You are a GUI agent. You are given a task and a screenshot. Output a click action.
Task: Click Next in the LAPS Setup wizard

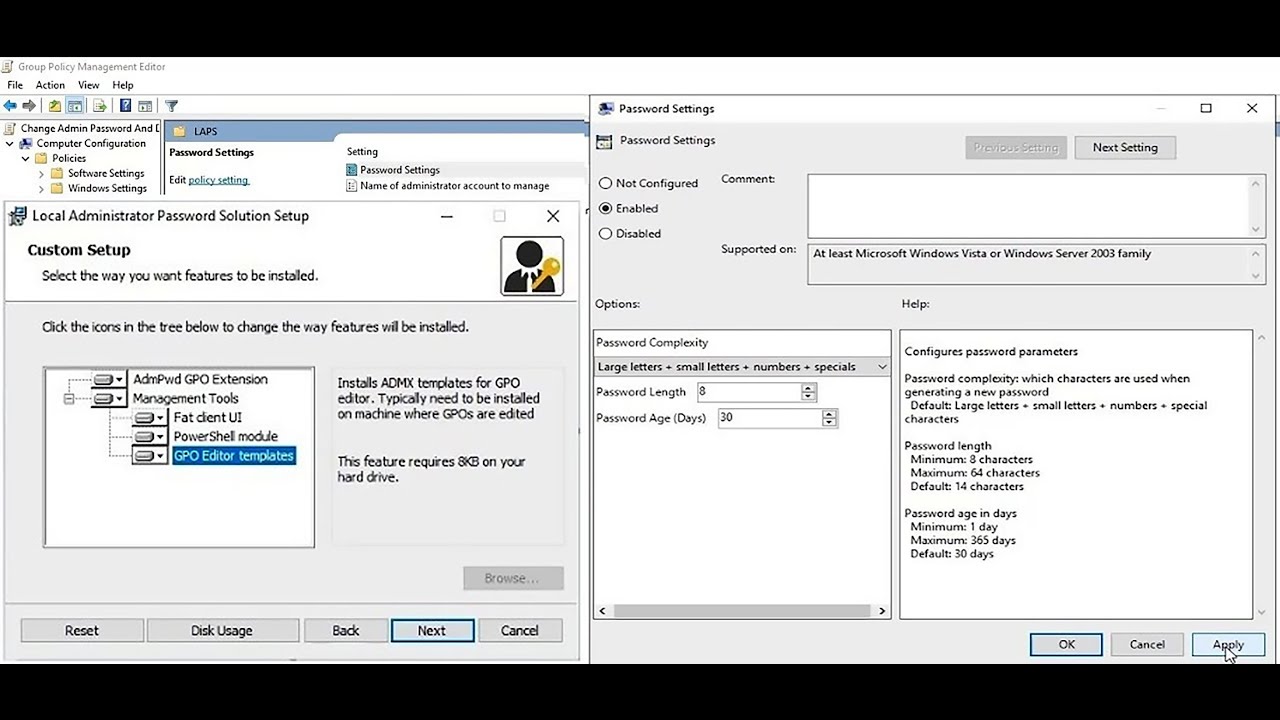[x=432, y=631]
